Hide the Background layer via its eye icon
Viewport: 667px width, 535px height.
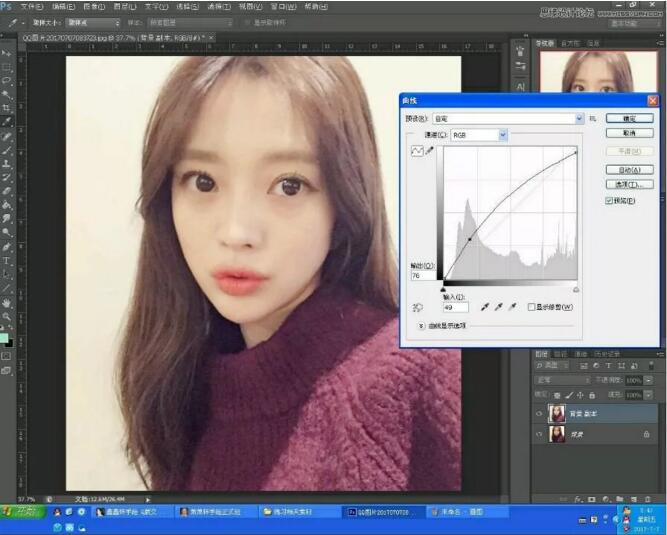539,434
